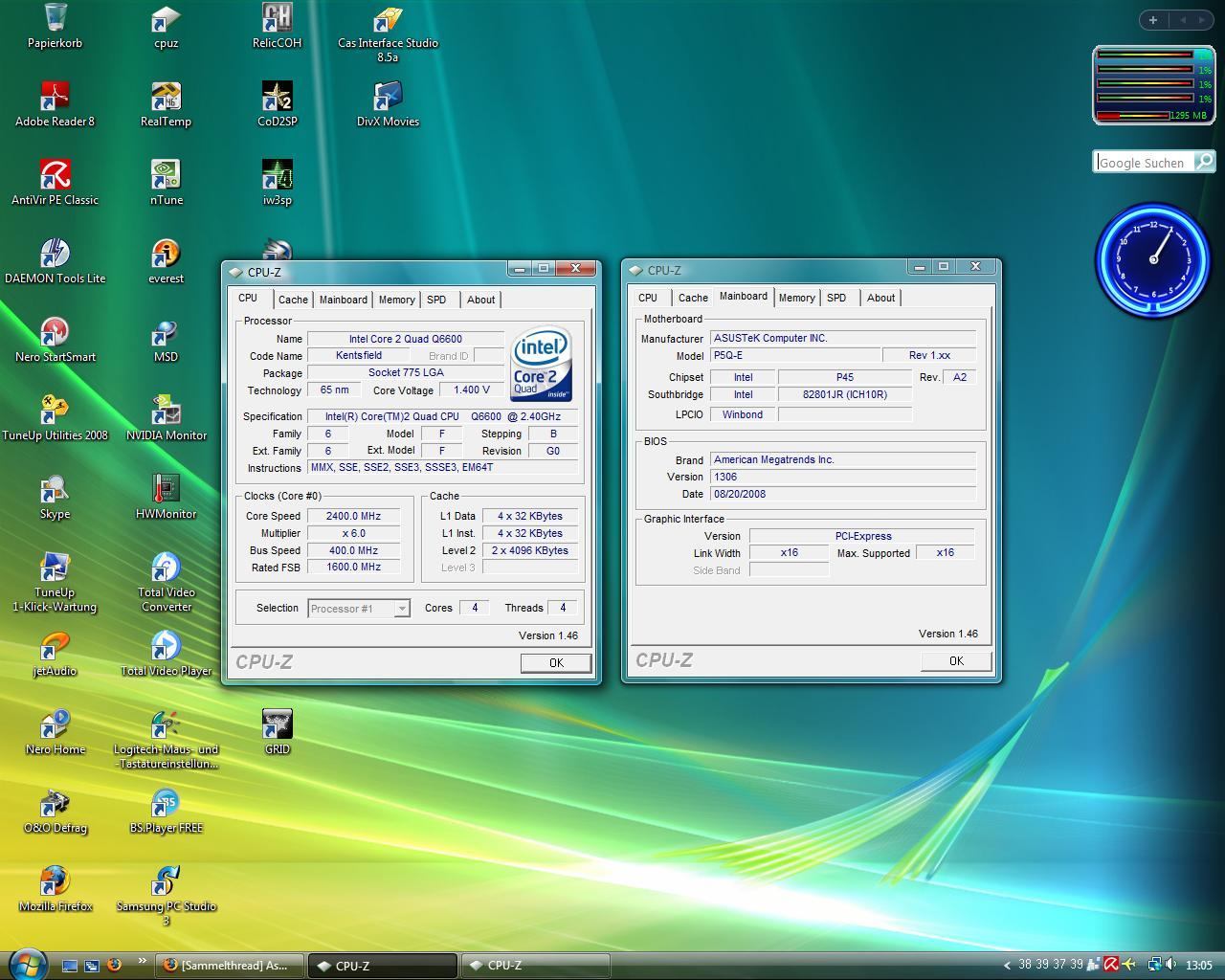The width and height of the screenshot is (1225, 980).
Task: Open the Papierkorb recycle bin icon
Action: coord(55,26)
